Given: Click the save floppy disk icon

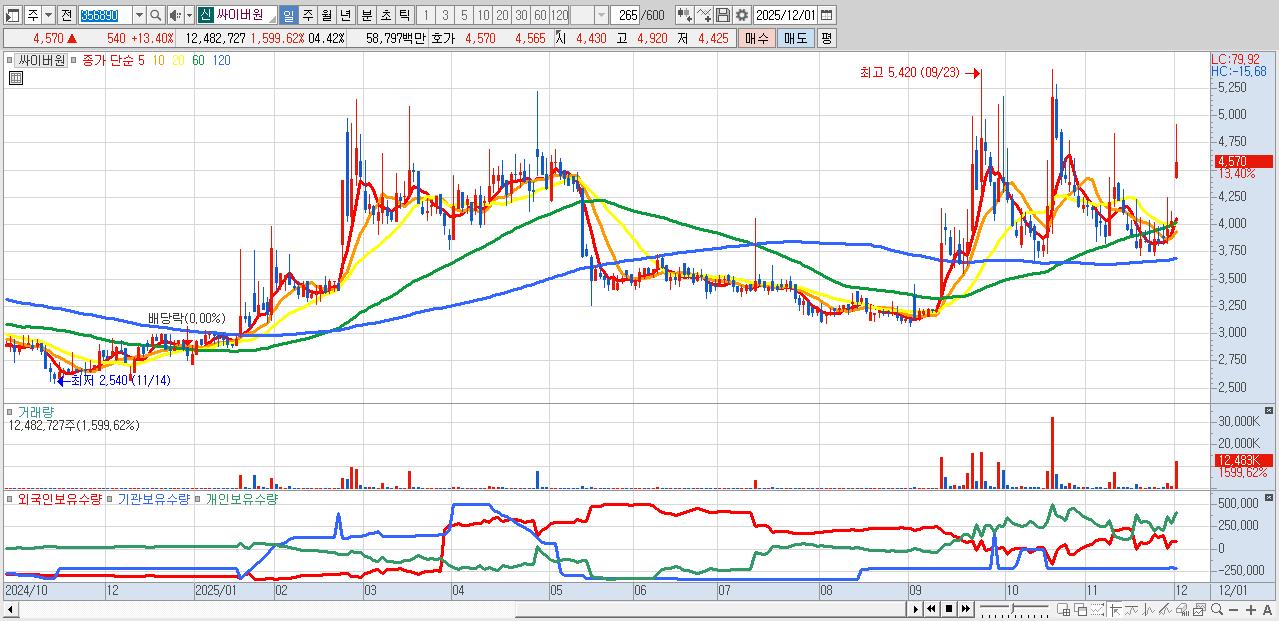Looking at the screenshot, I should (x=723, y=15).
